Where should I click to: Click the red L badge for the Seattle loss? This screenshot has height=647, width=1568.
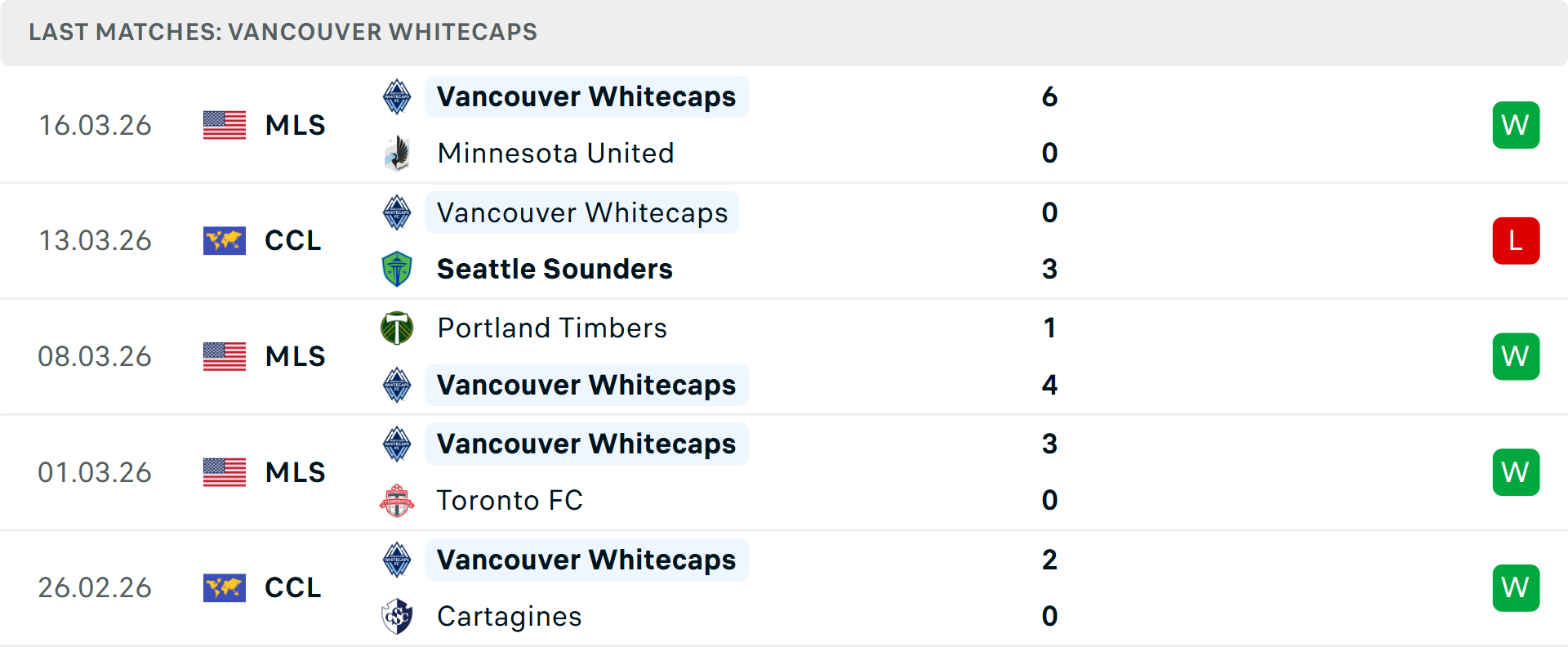[x=1517, y=240]
